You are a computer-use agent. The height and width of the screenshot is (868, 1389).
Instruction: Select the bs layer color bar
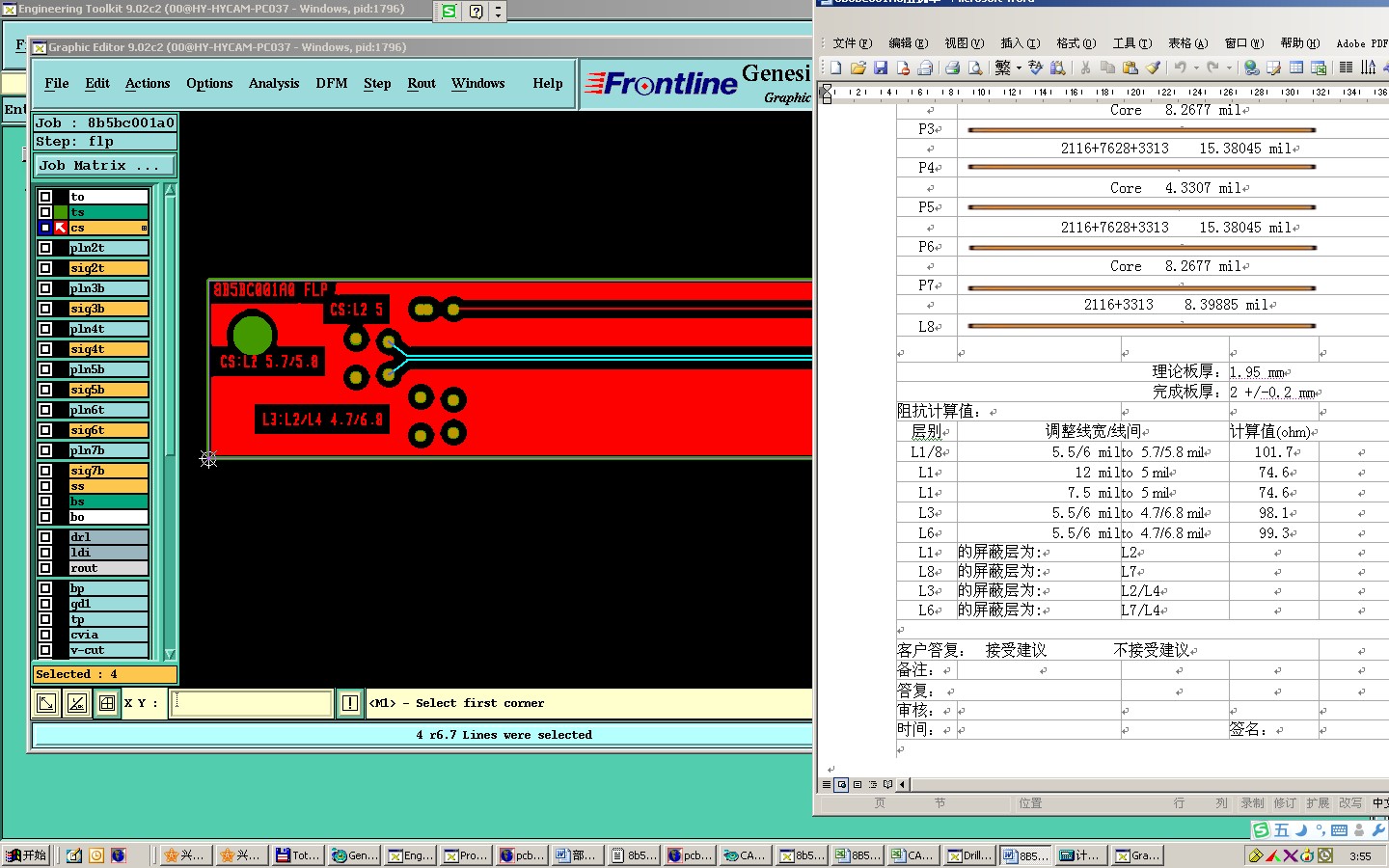point(109,502)
